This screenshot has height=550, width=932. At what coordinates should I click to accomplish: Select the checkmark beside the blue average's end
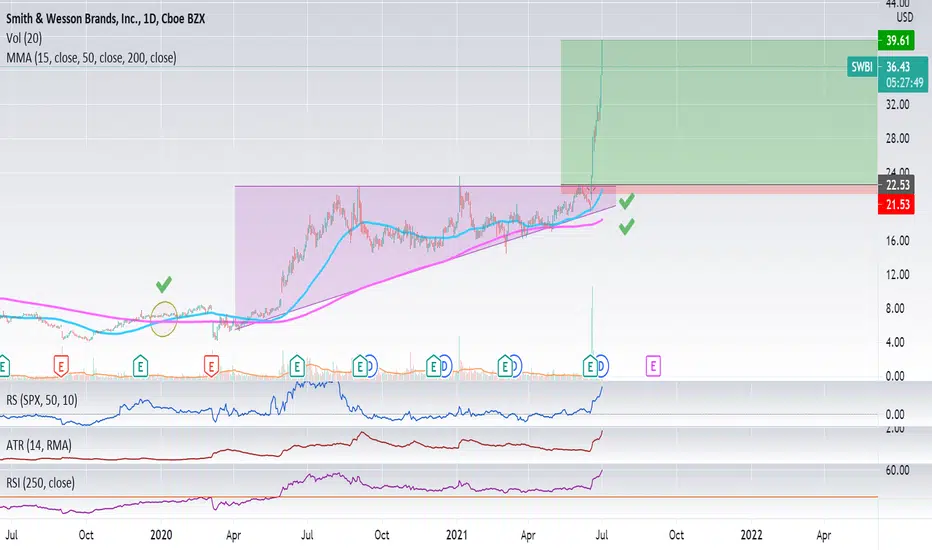(x=626, y=201)
